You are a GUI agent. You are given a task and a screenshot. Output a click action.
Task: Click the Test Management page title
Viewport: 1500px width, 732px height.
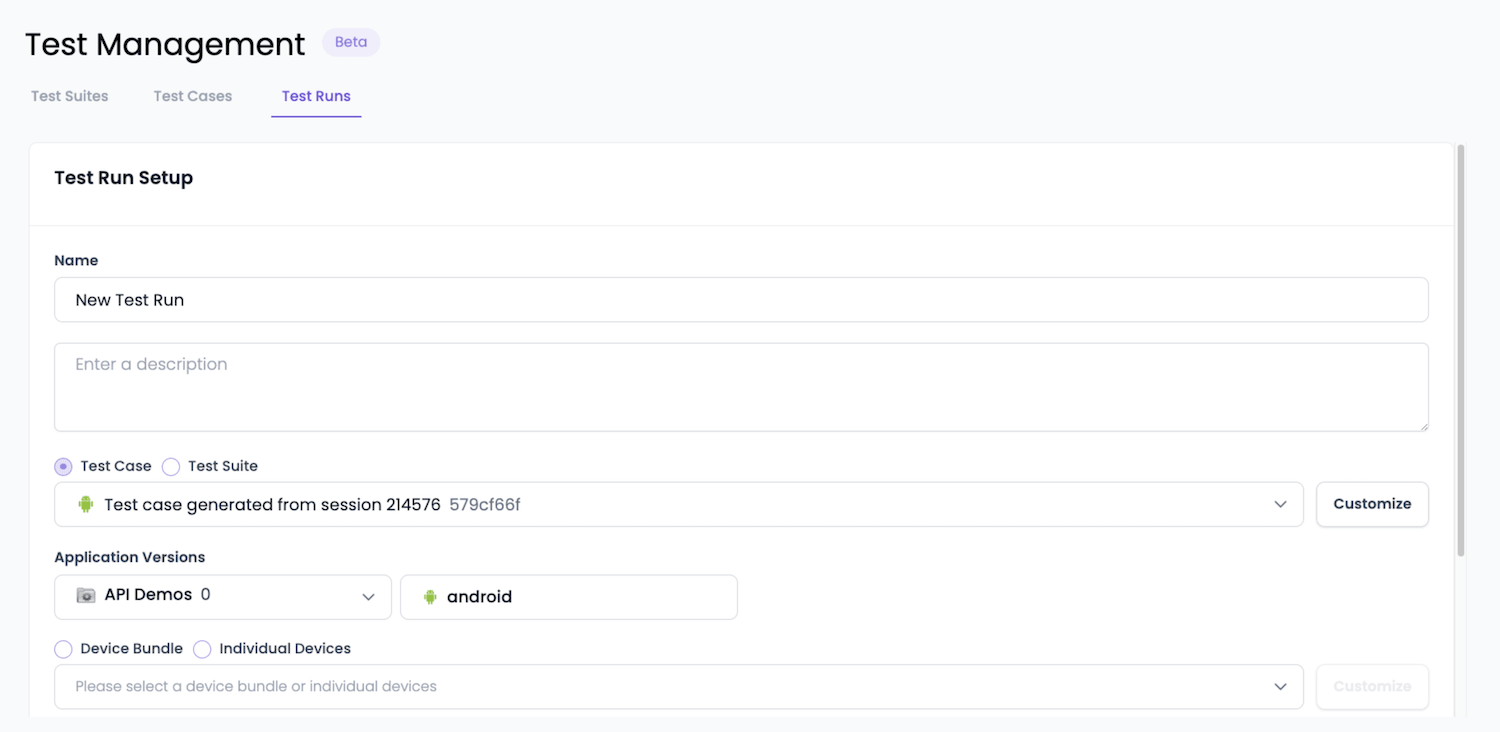click(x=165, y=44)
